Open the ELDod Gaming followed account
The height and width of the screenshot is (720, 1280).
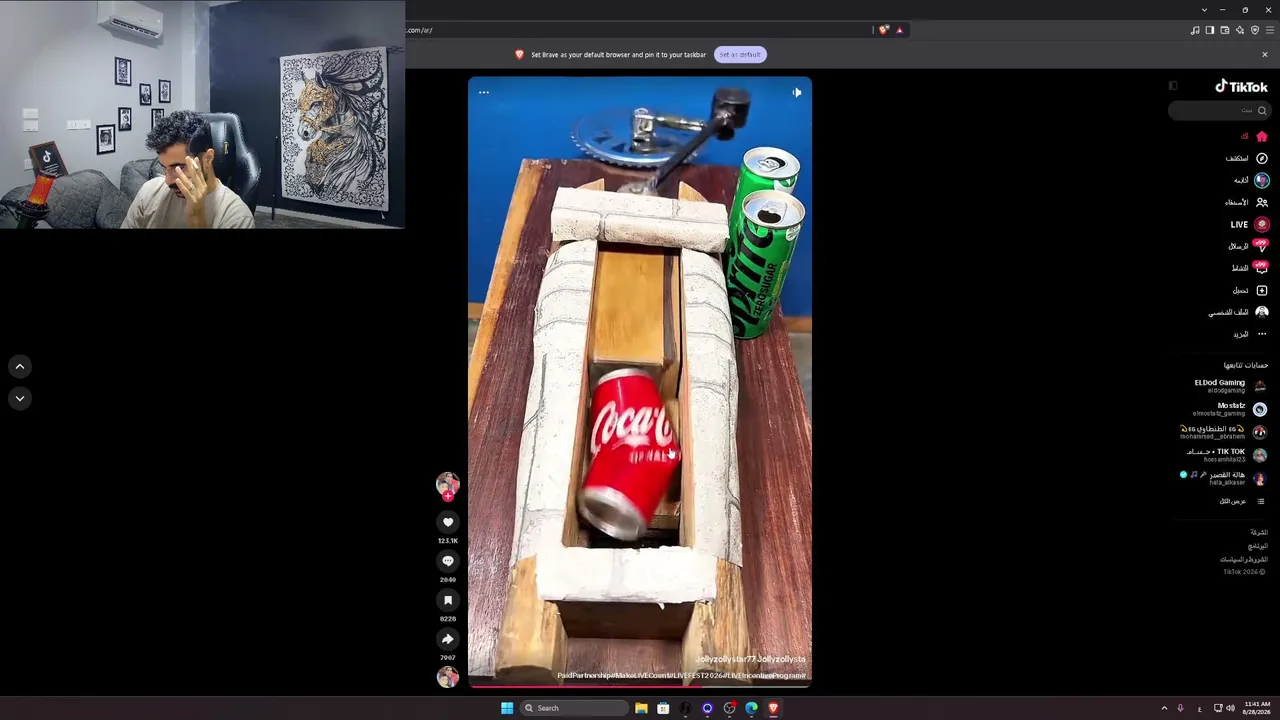1230,385
